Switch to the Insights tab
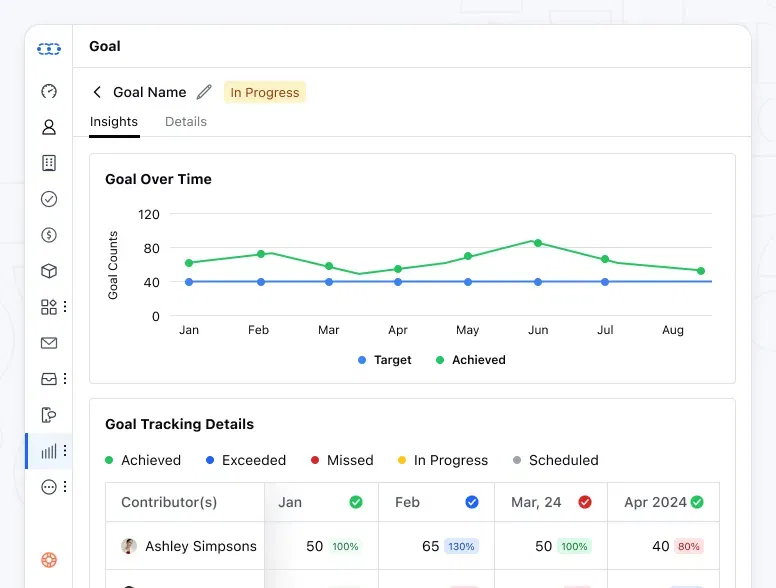This screenshot has height=588, width=776. (114, 122)
